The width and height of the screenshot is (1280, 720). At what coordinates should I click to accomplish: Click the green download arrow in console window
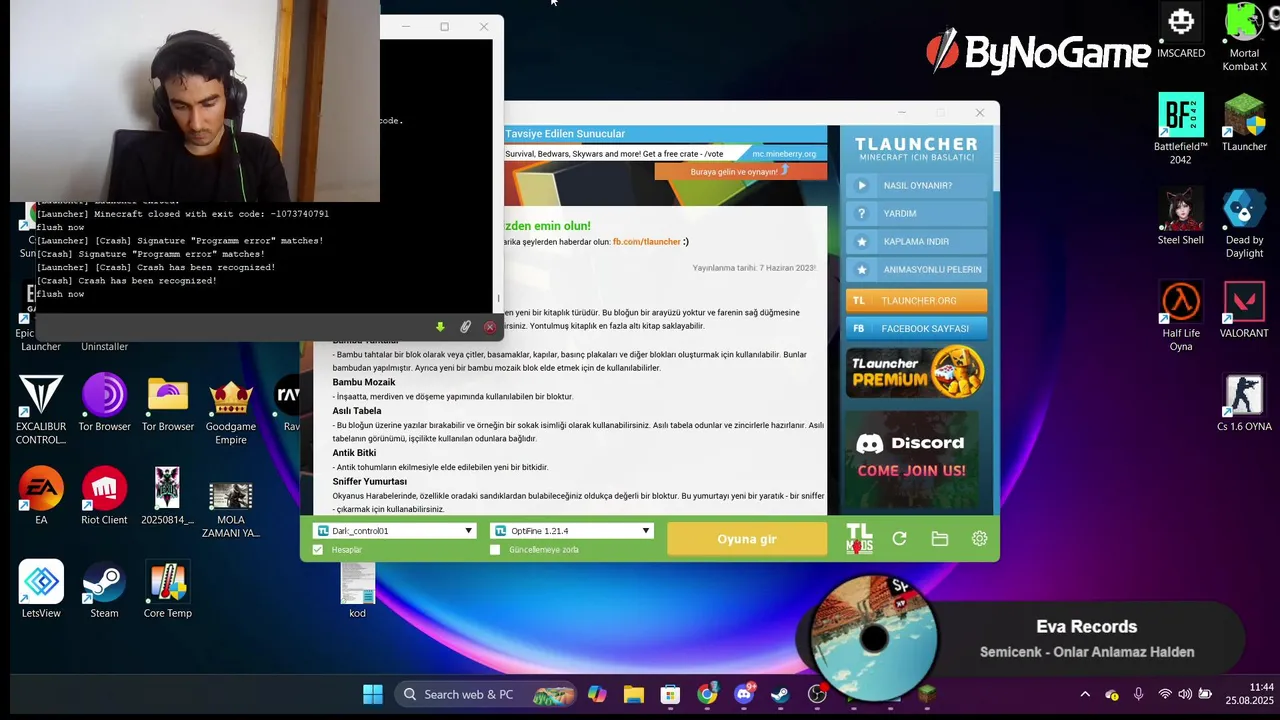[440, 327]
